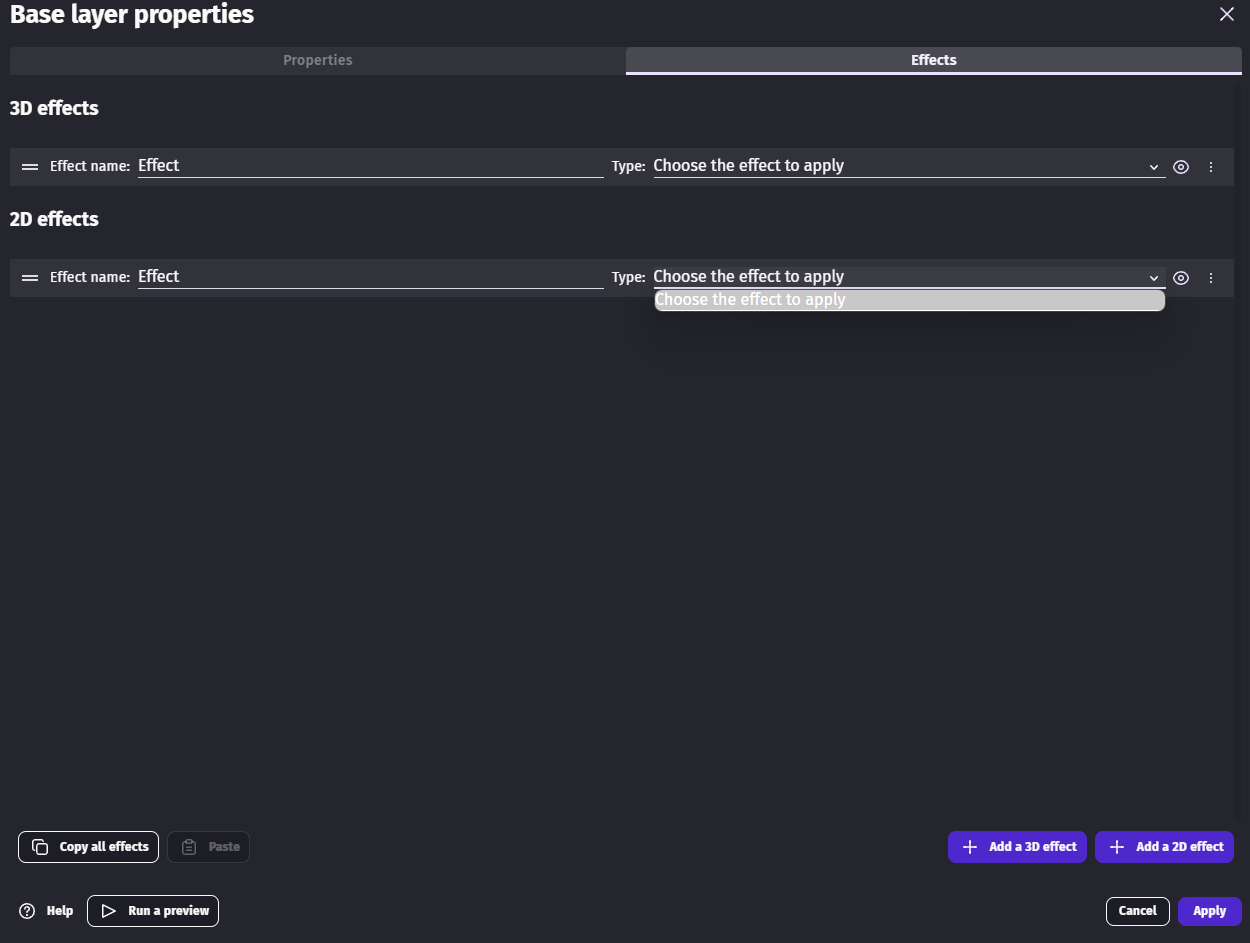This screenshot has height=943, width=1250.
Task: Collapse the 2D effect Type dropdown
Action: pyautogui.click(x=908, y=277)
